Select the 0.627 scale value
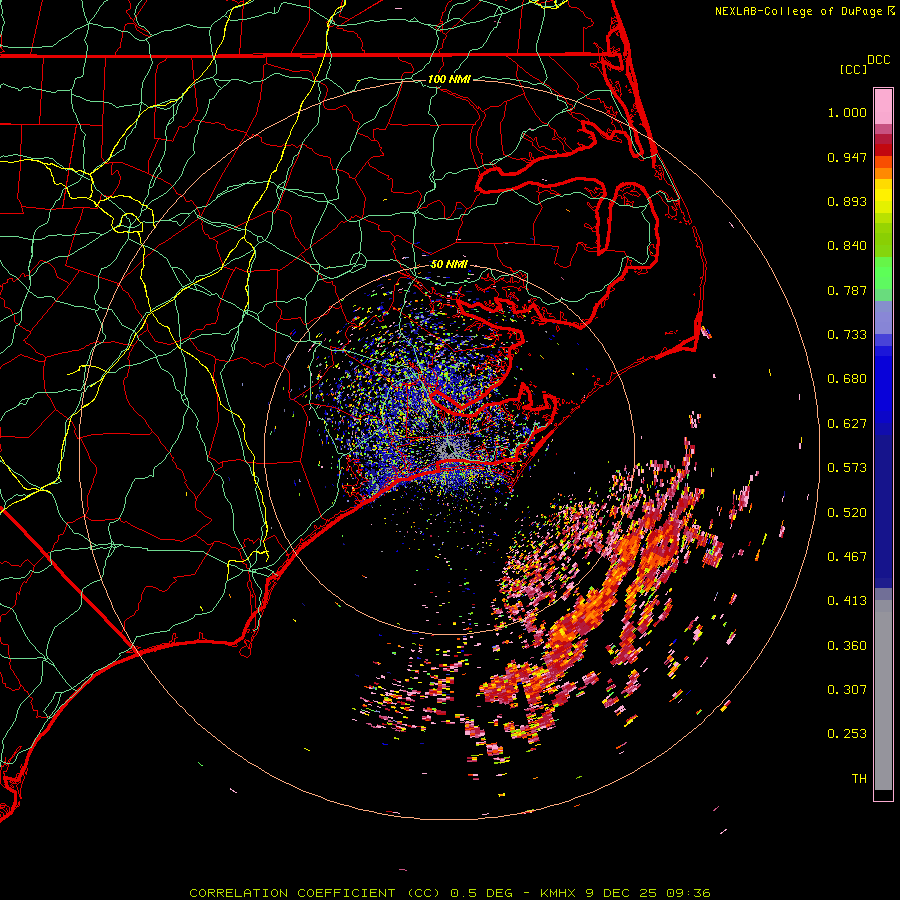The height and width of the screenshot is (900, 900). [847, 424]
